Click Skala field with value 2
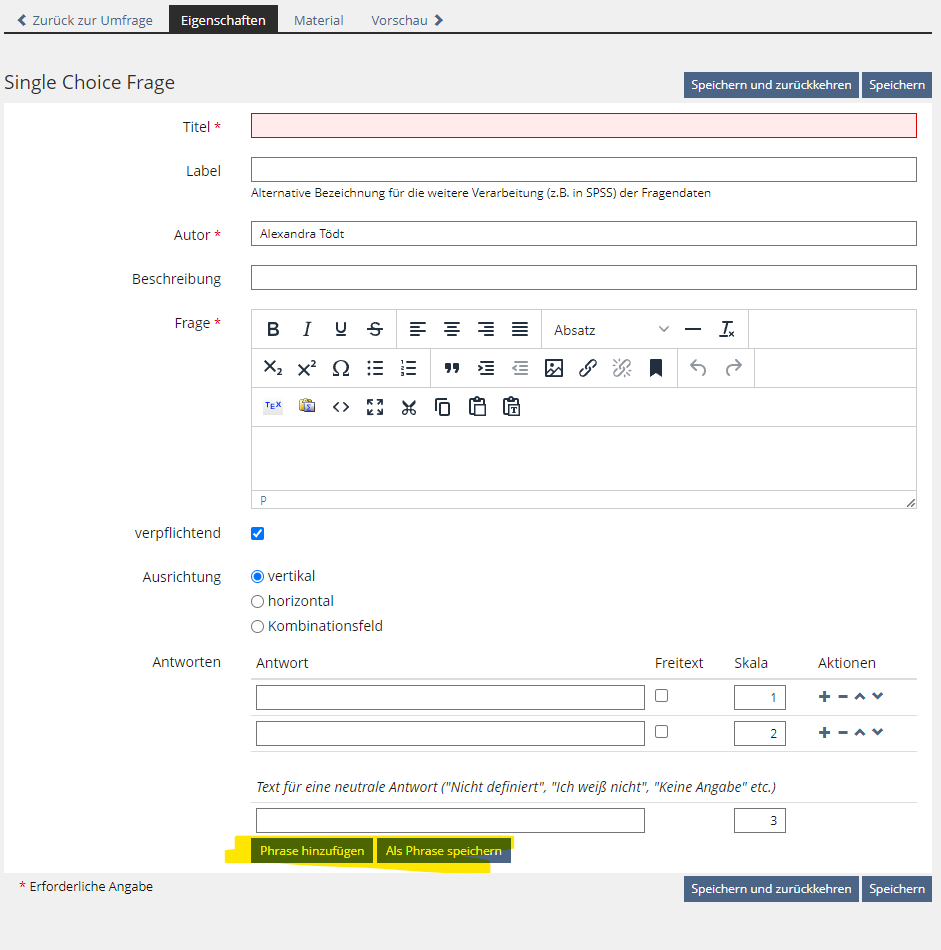This screenshot has height=950, width=941. point(760,734)
